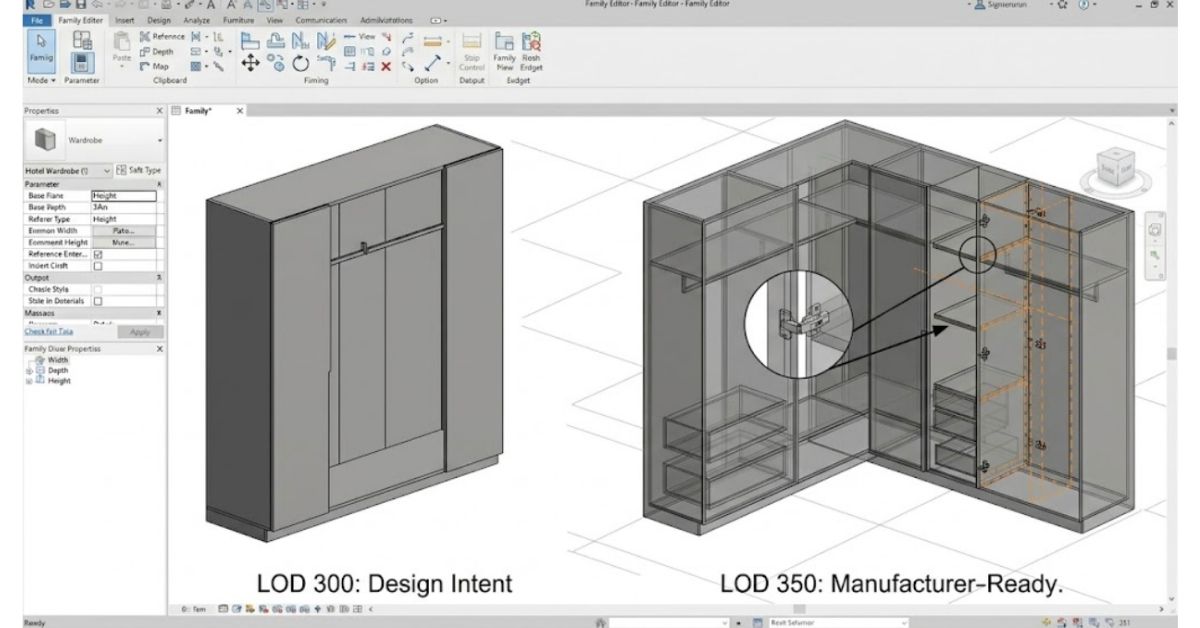Image resolution: width=1200 pixels, height=628 pixels.
Task: Switch to the View ribbon tab
Action: (x=275, y=20)
